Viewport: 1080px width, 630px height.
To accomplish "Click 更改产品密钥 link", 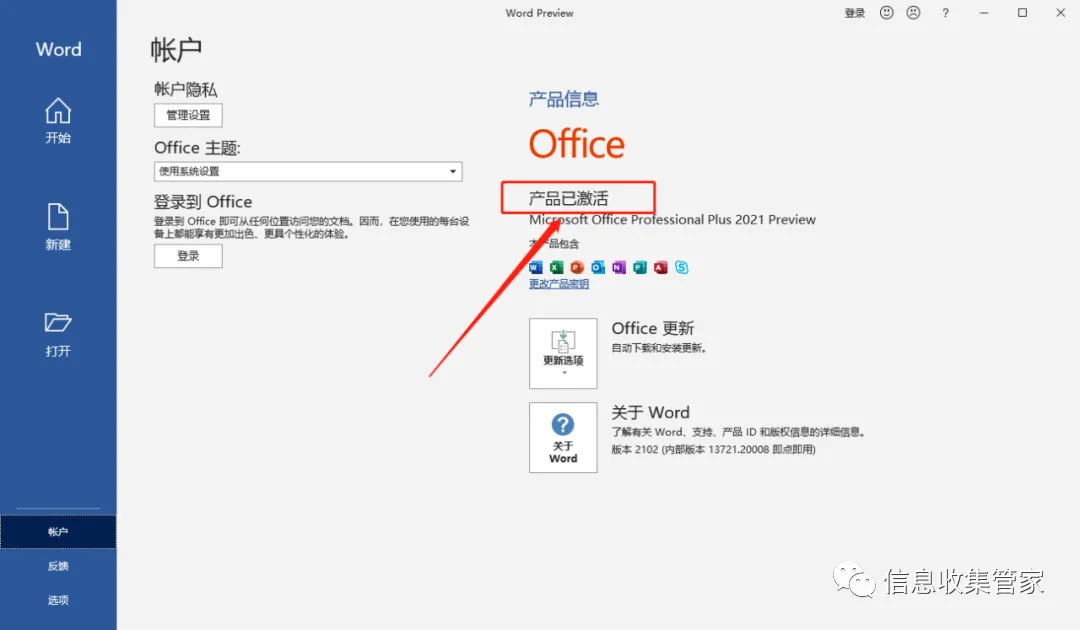I will 559,284.
